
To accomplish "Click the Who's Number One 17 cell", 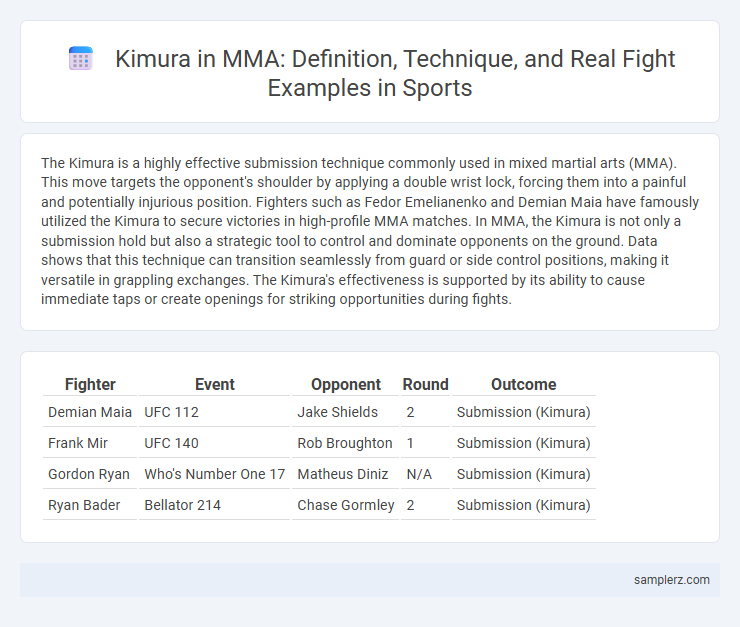I will (x=215, y=474).
